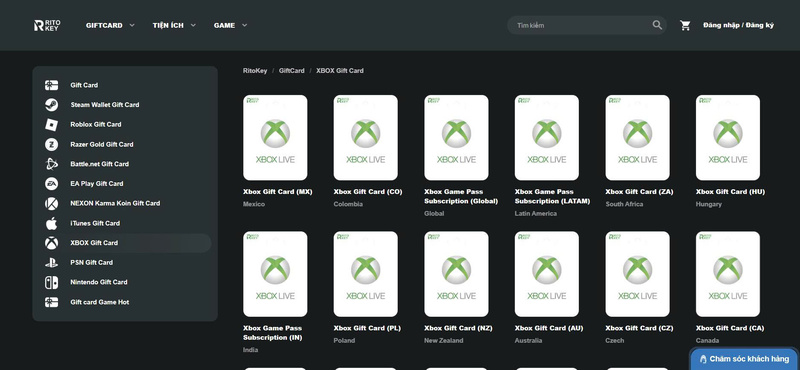Expand the TIỆN ÍCH menu chevron
The image size is (800, 370).
[193, 25]
